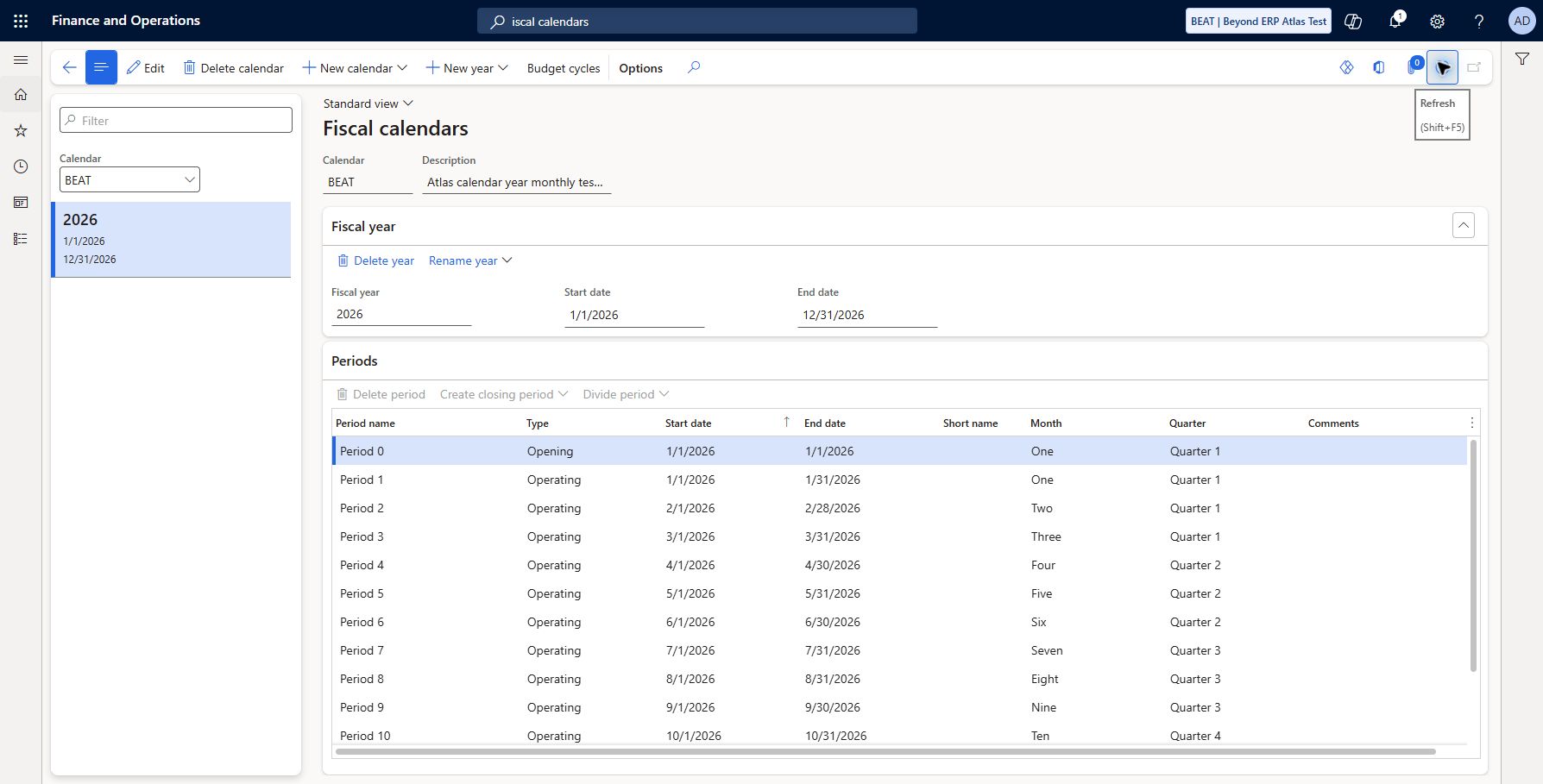Expand the New calendar dropdown
This screenshot has width=1543, height=784.
354,67
